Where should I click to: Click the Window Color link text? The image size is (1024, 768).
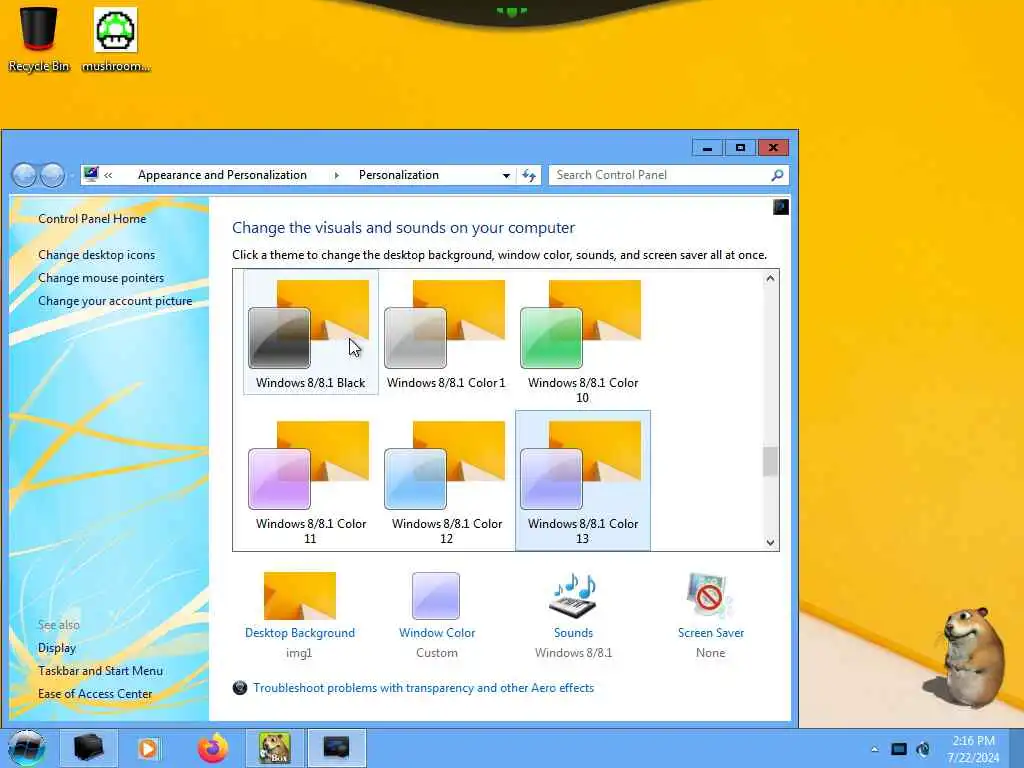pos(437,633)
